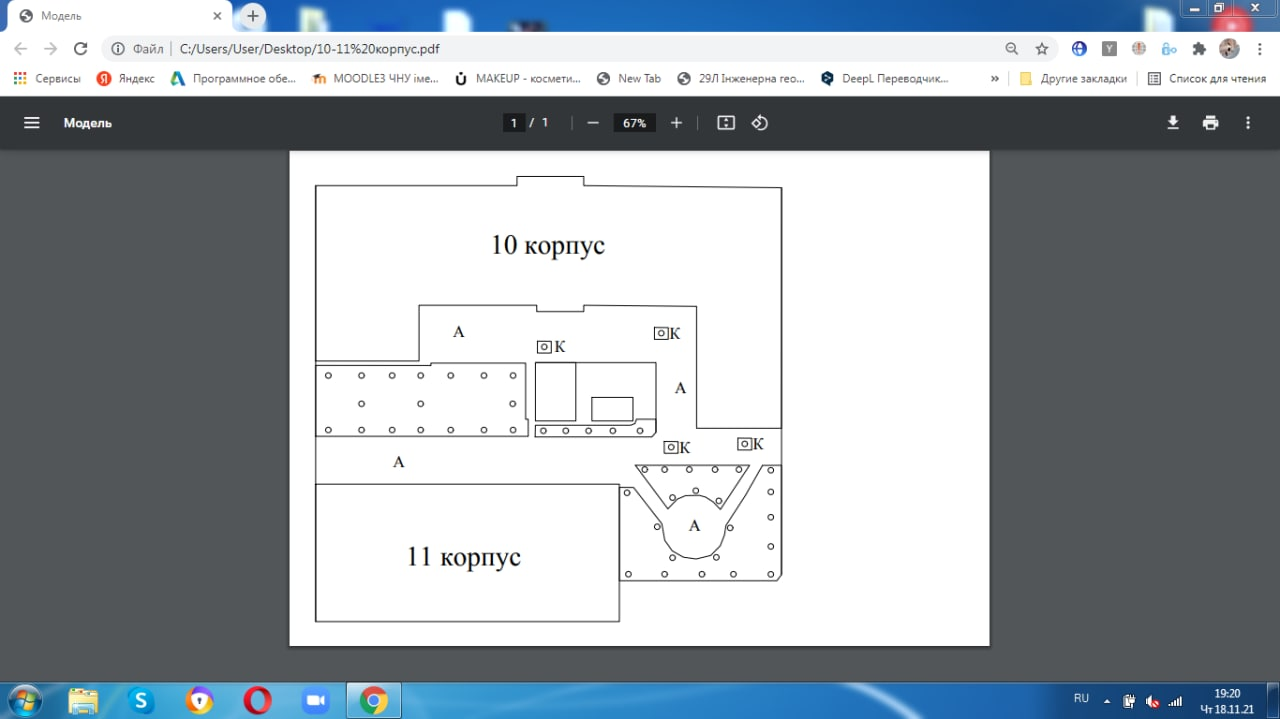1280x719 pixels.
Task: Reload the current page
Action: [x=81, y=48]
